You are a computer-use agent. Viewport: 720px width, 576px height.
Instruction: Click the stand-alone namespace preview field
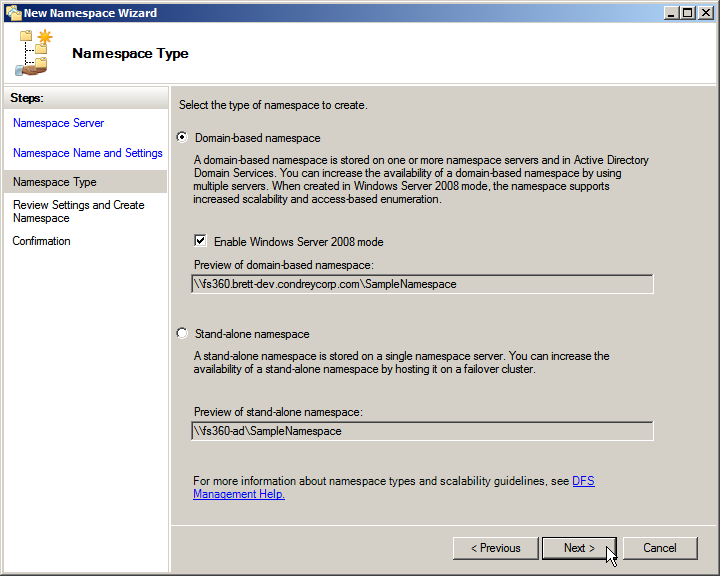422,431
